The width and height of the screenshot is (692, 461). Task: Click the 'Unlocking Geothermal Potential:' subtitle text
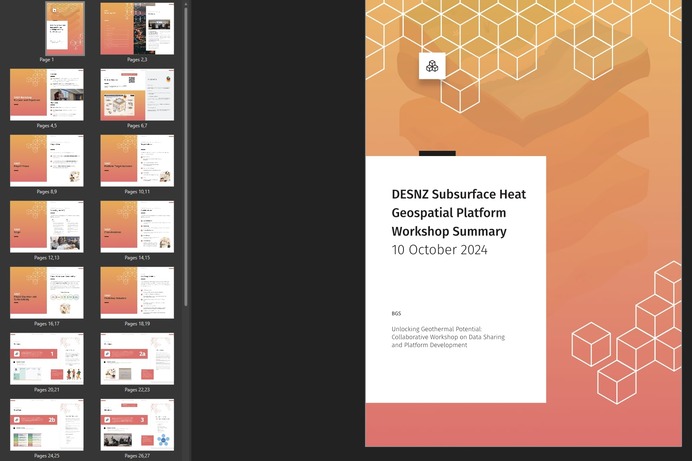436,329
